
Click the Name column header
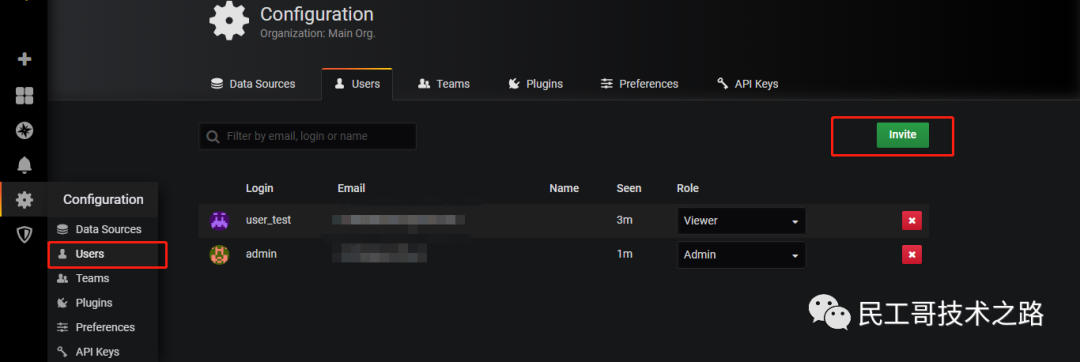click(564, 188)
